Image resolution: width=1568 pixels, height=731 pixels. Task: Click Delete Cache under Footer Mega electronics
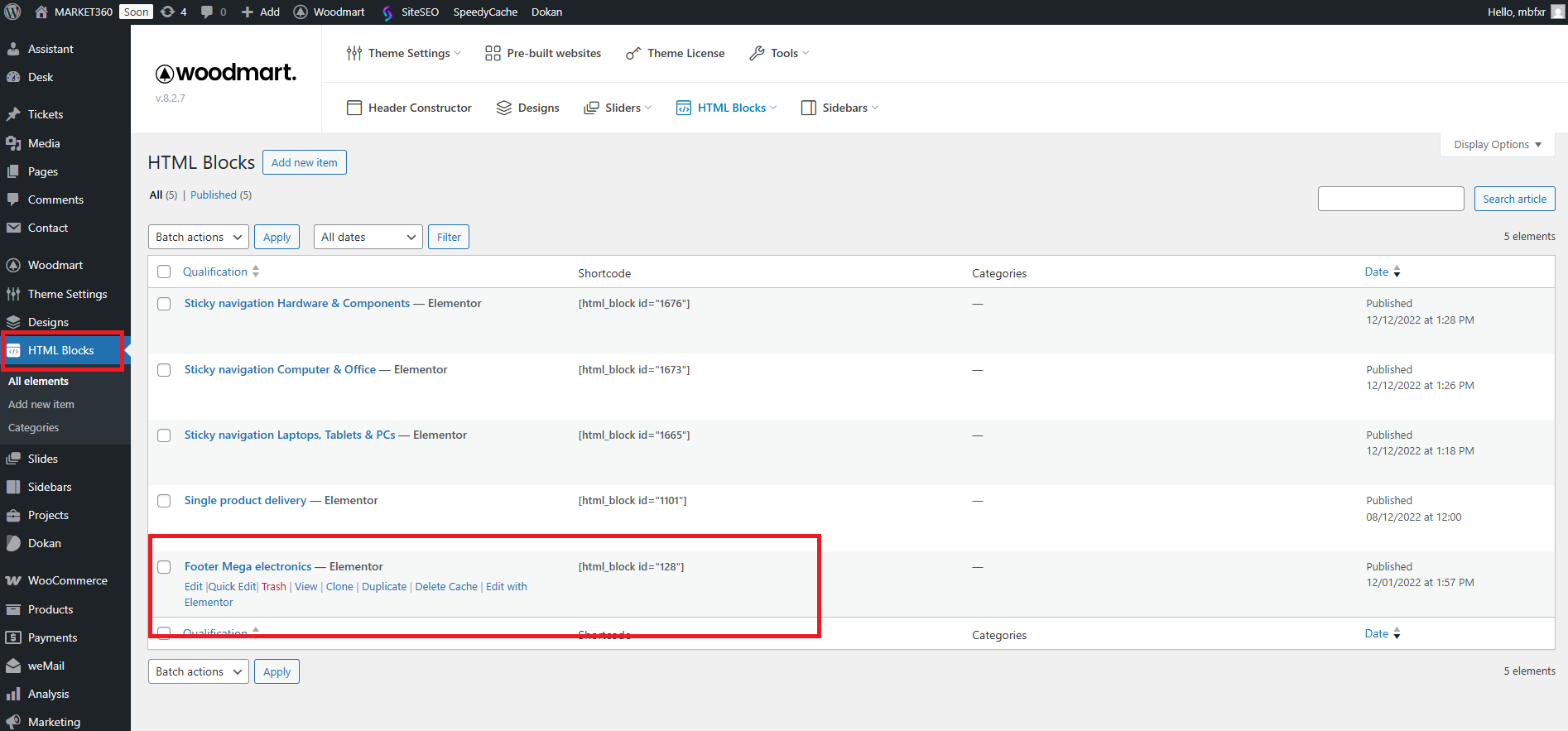(x=446, y=586)
